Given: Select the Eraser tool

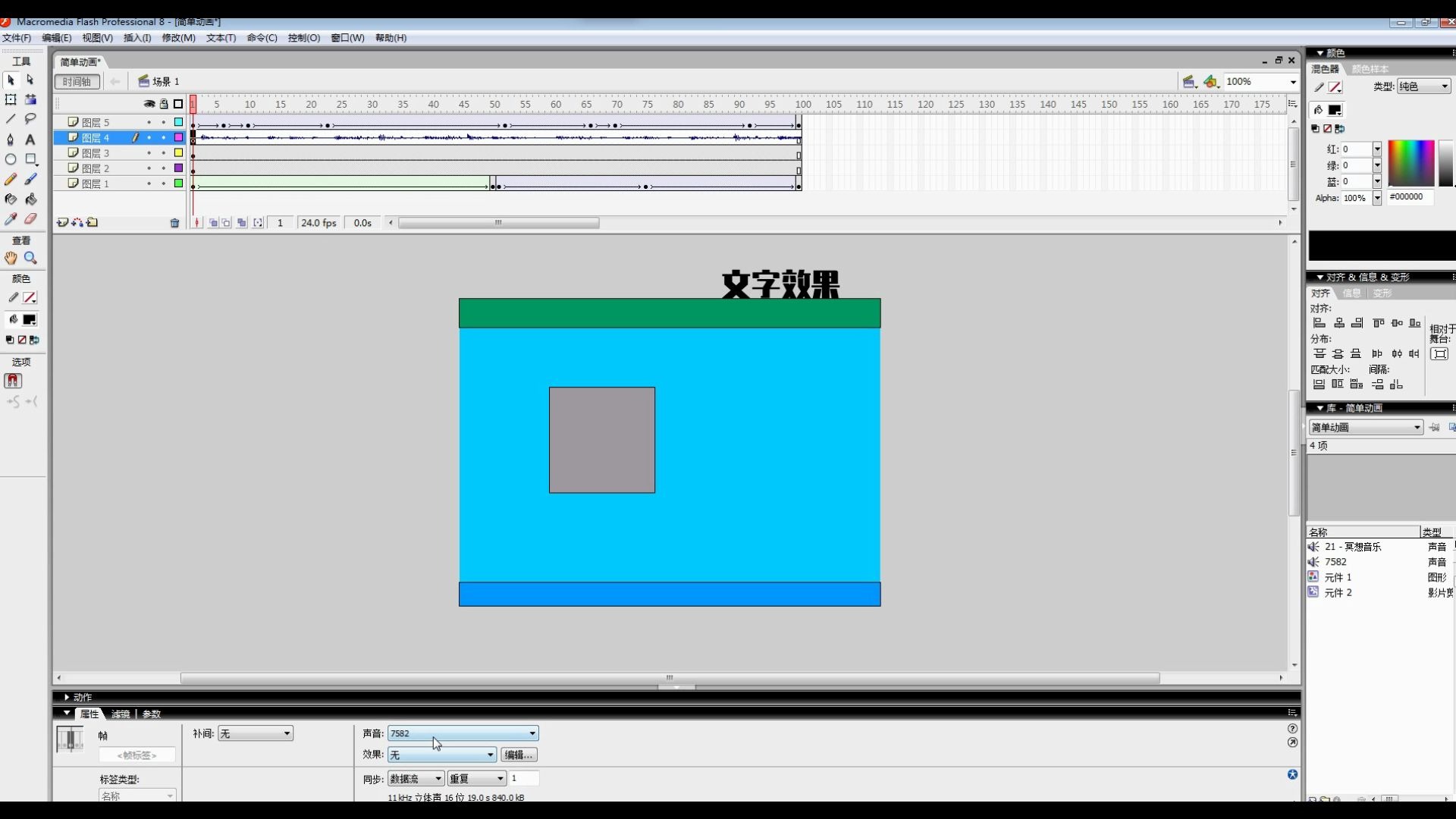Looking at the screenshot, I should (x=30, y=219).
